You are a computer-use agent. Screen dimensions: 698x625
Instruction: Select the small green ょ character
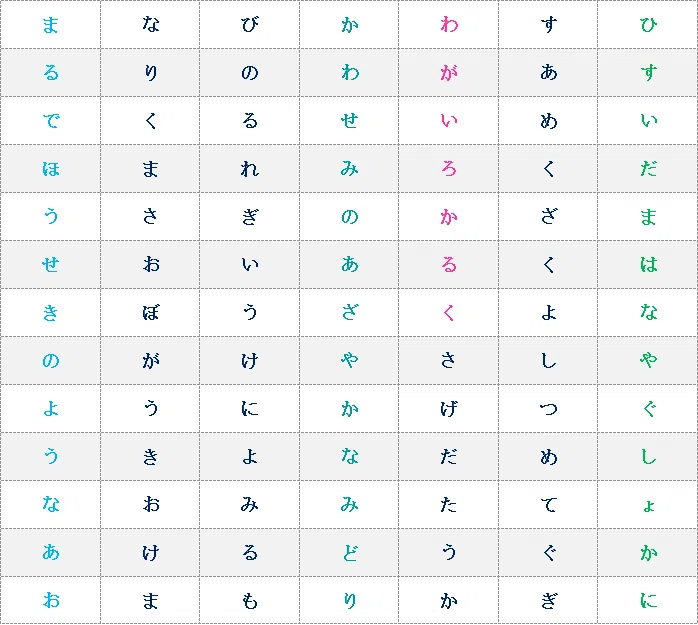click(x=649, y=506)
